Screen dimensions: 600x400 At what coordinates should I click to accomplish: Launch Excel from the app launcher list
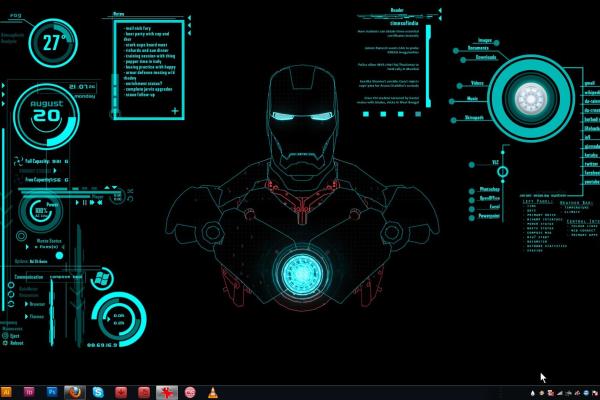tap(493, 206)
